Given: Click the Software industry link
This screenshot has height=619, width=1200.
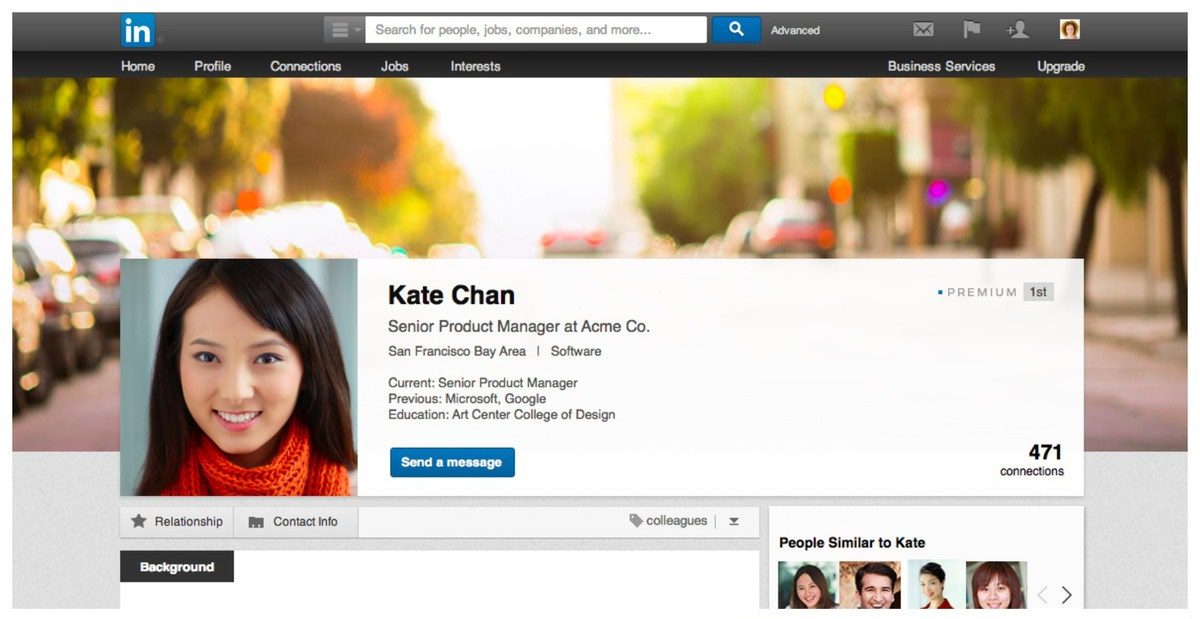Looking at the screenshot, I should 576,351.
